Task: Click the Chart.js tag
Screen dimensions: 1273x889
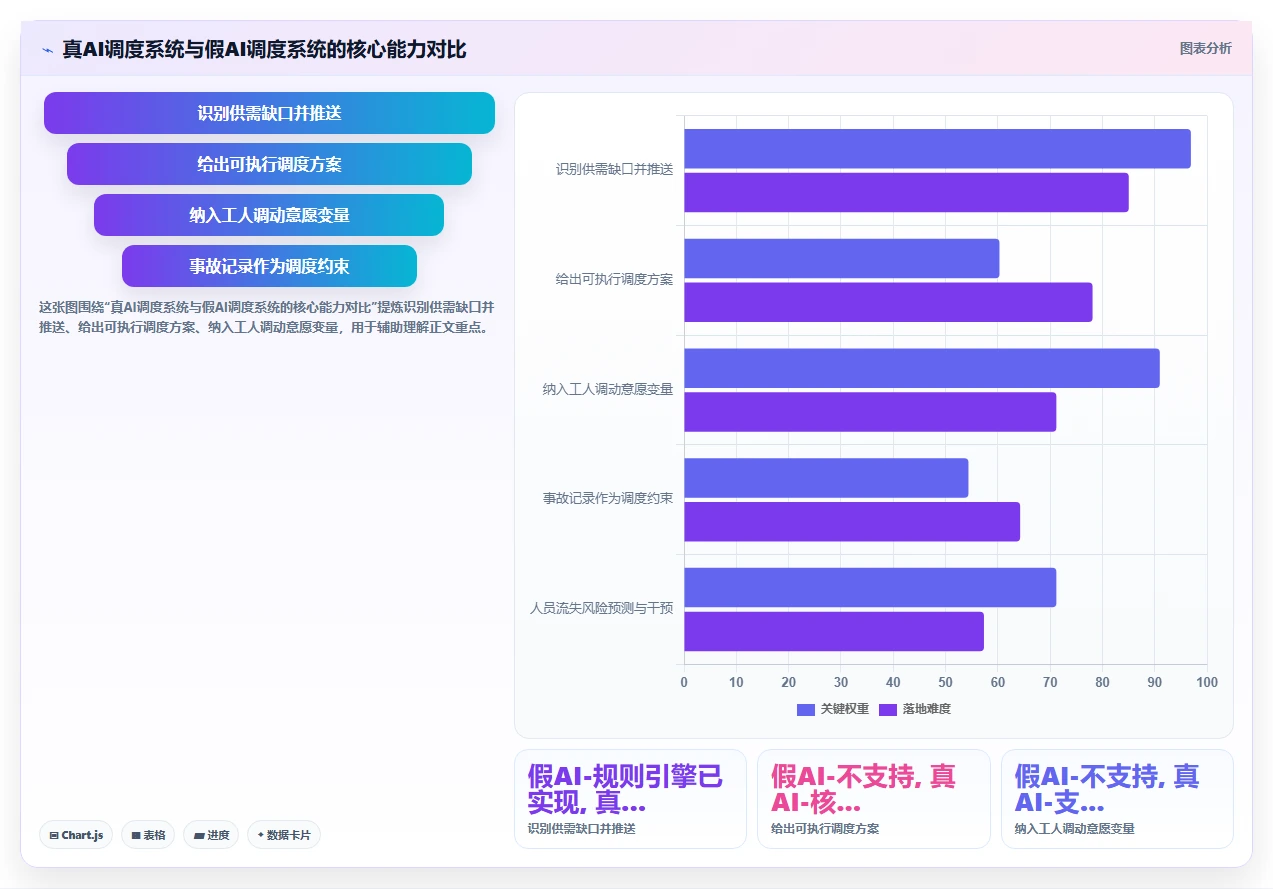Action: pyautogui.click(x=76, y=835)
